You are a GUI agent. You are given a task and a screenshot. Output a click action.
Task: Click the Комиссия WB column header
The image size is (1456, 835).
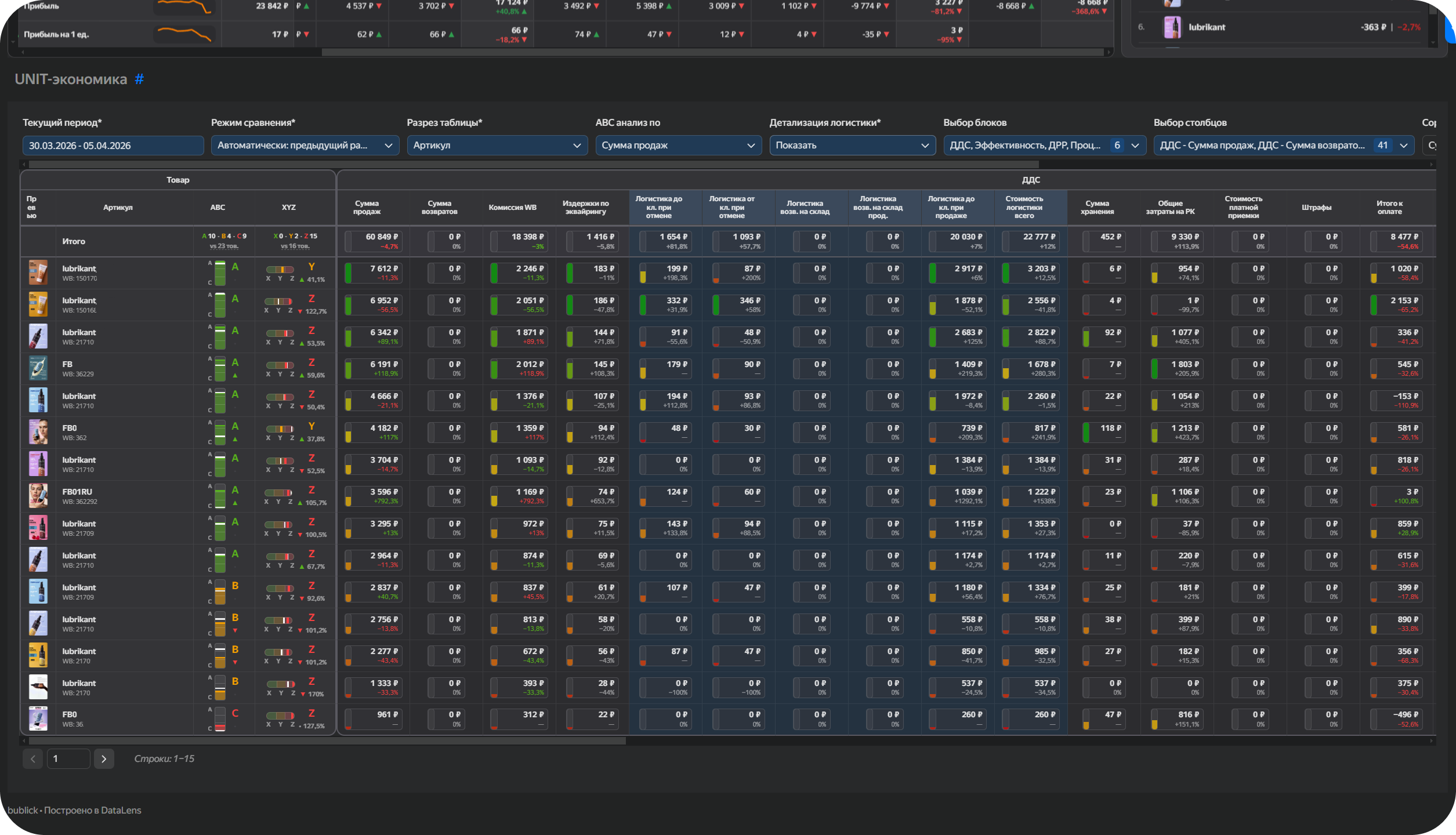(x=512, y=208)
